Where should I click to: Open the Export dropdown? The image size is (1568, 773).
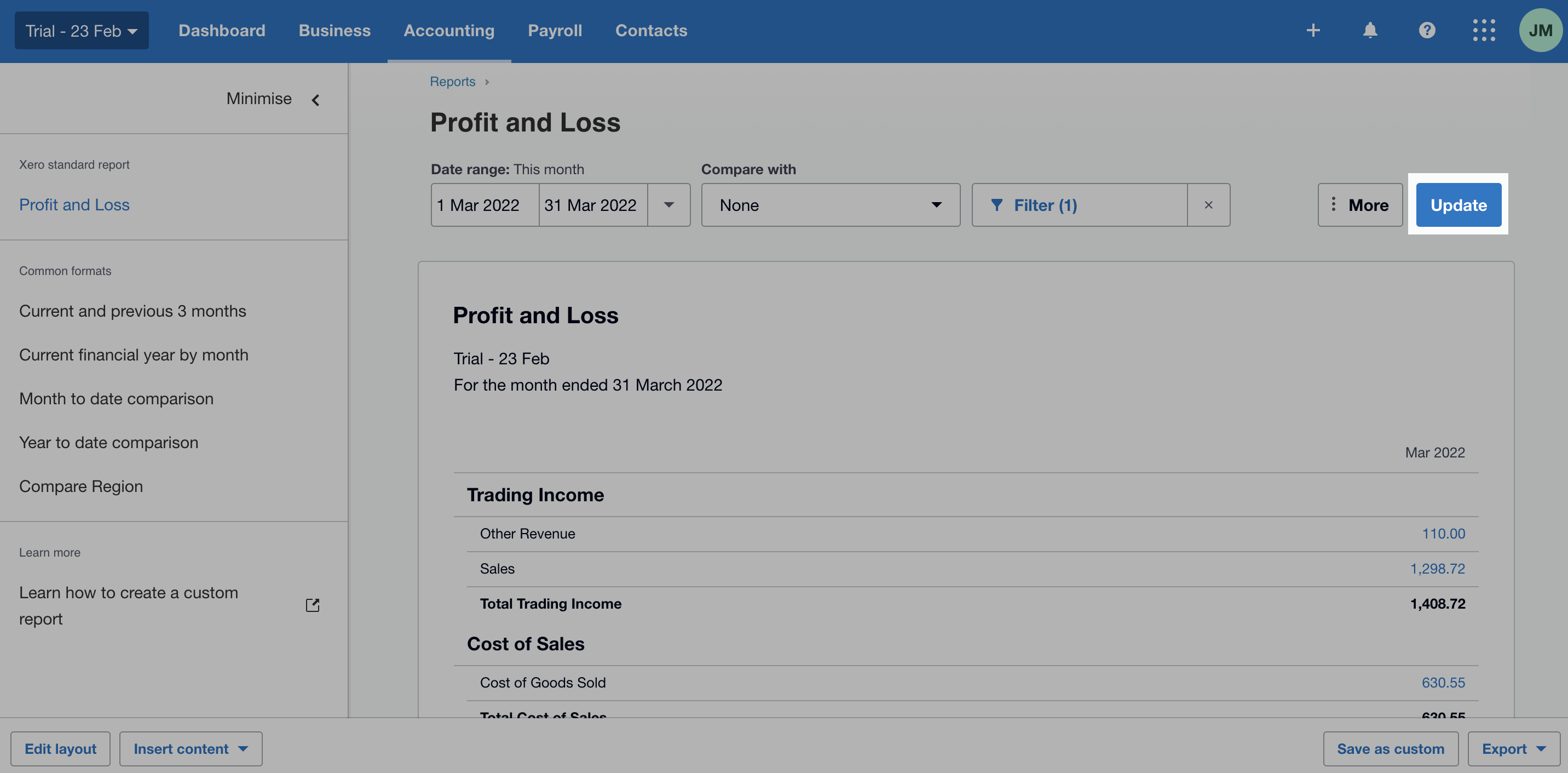coord(1513,749)
